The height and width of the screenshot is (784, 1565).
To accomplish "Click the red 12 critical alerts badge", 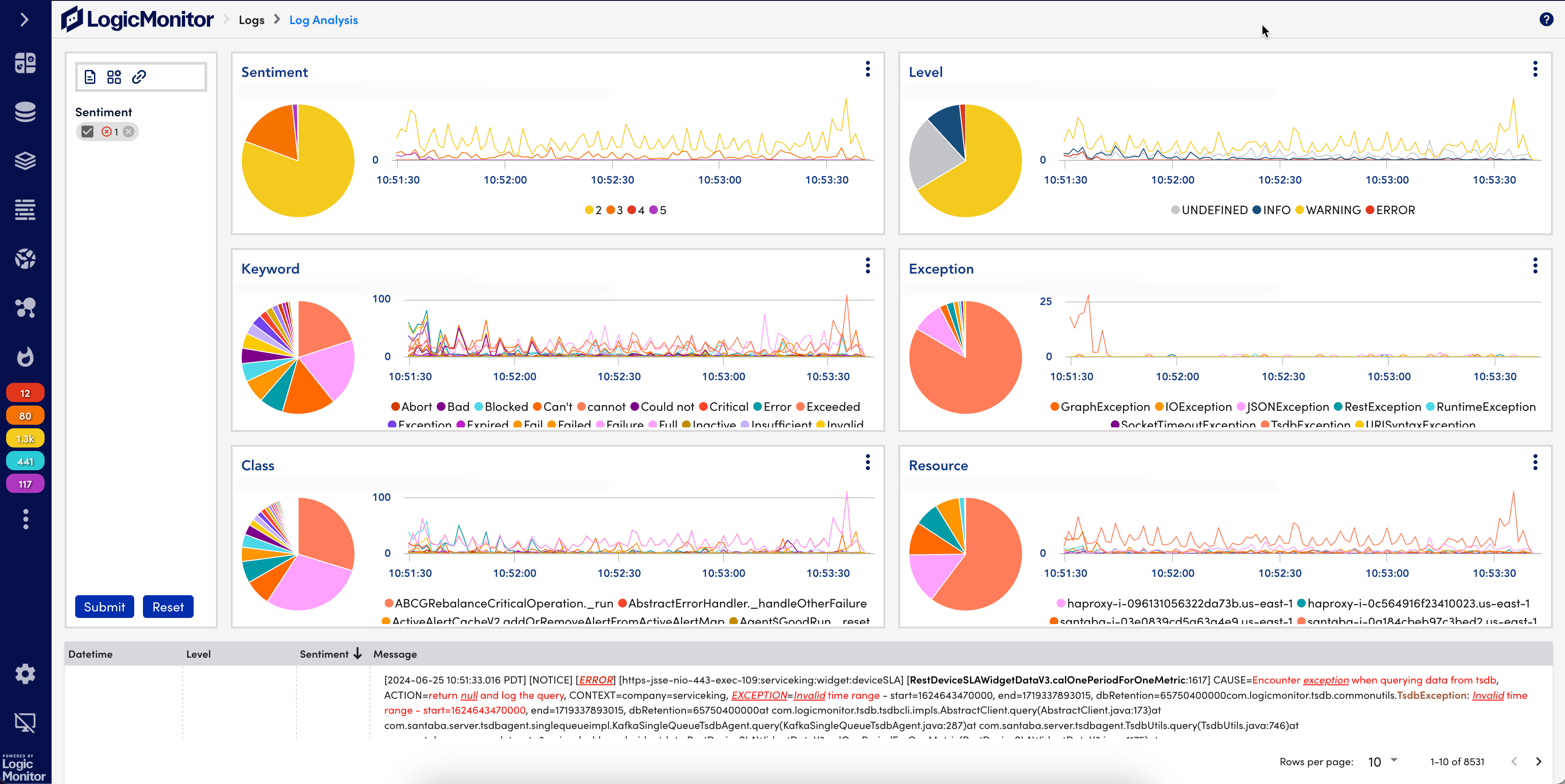I will click(25, 392).
